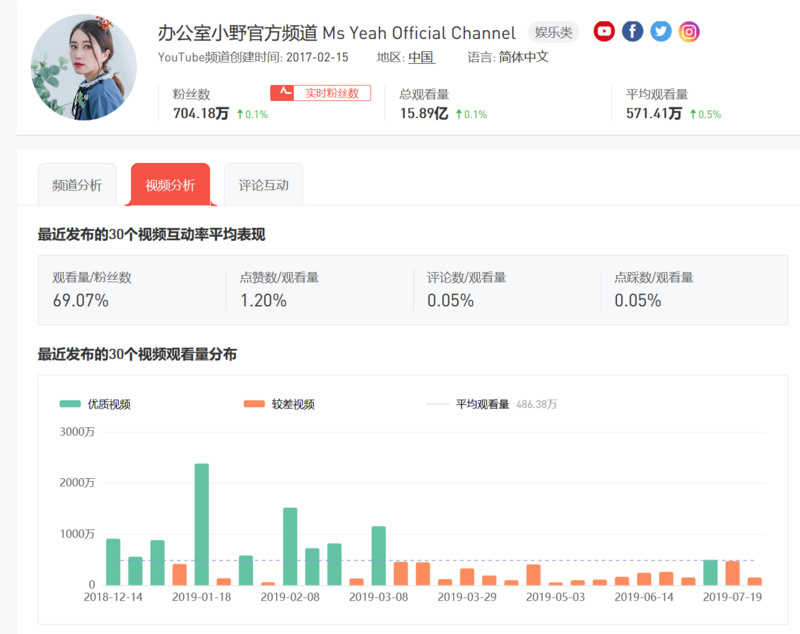
Task: Click the tallest green bar at 2019-01-18
Action: (201, 524)
